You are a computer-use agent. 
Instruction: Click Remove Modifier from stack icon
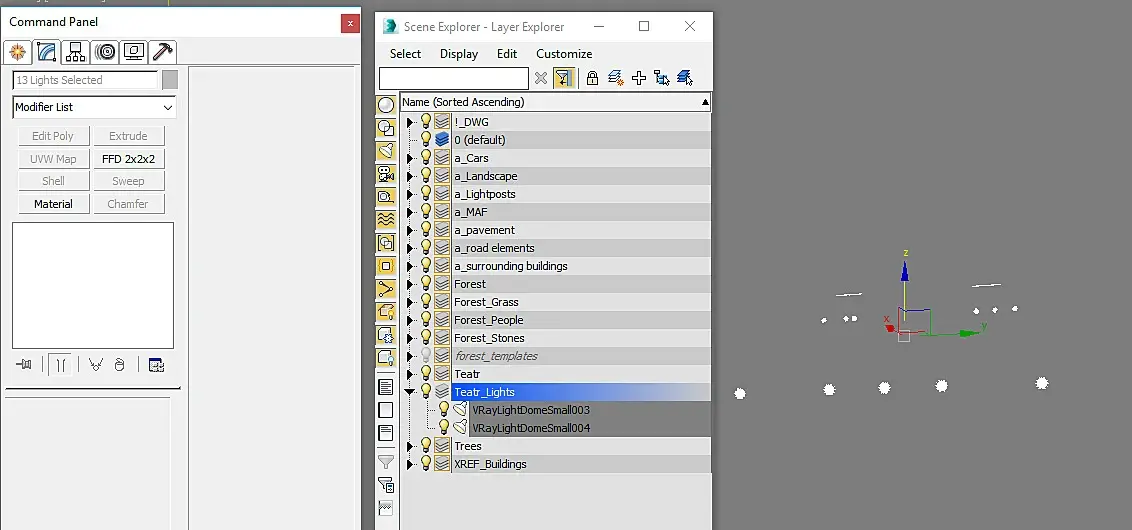tap(120, 365)
